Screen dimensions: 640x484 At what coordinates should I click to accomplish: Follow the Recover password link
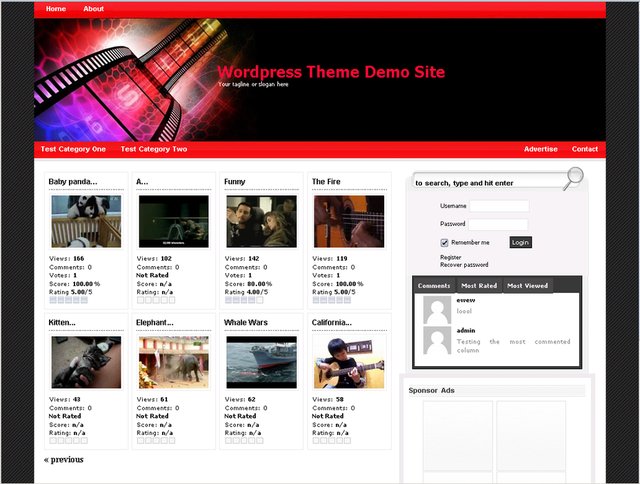tap(464, 265)
